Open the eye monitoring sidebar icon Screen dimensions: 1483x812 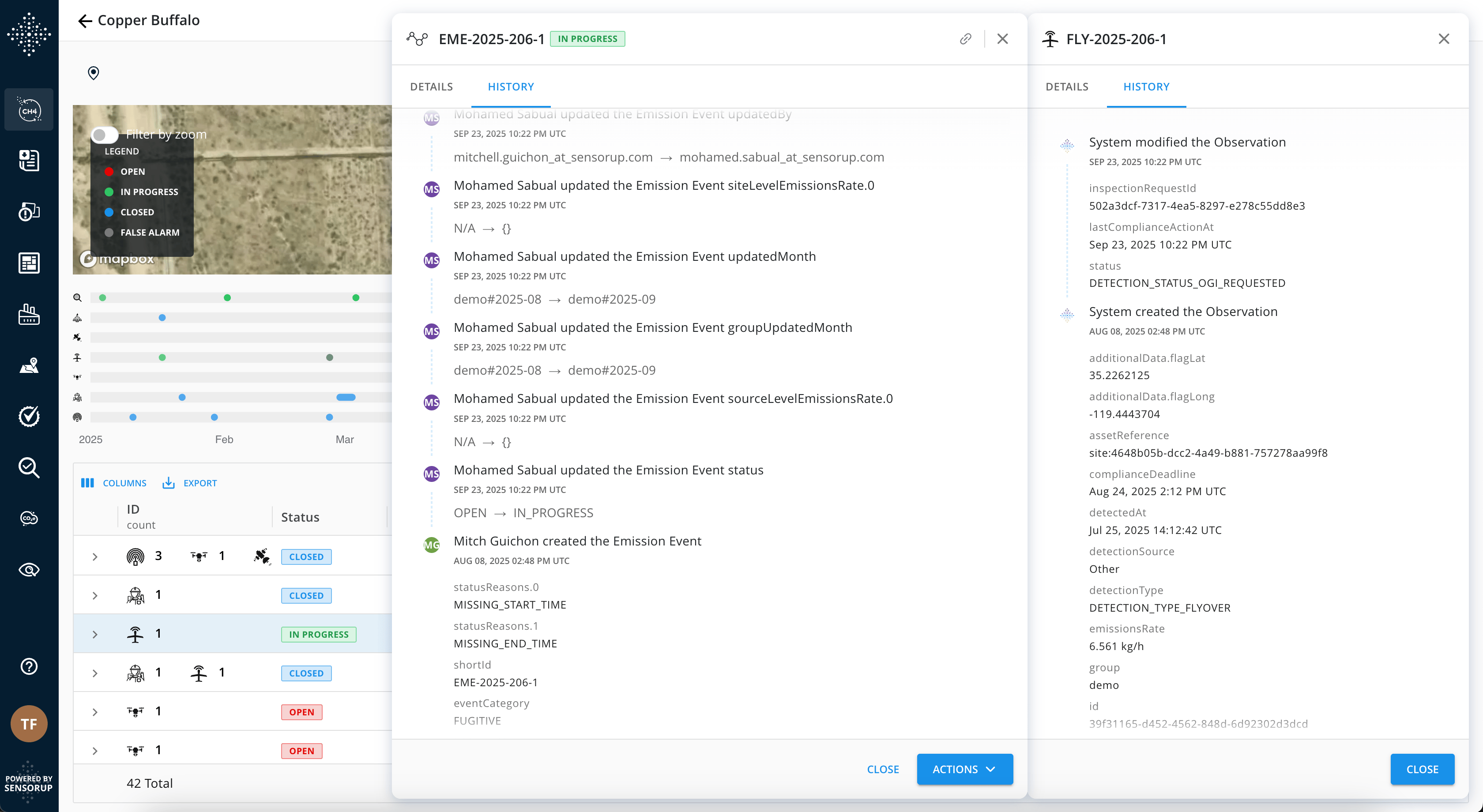[x=29, y=570]
